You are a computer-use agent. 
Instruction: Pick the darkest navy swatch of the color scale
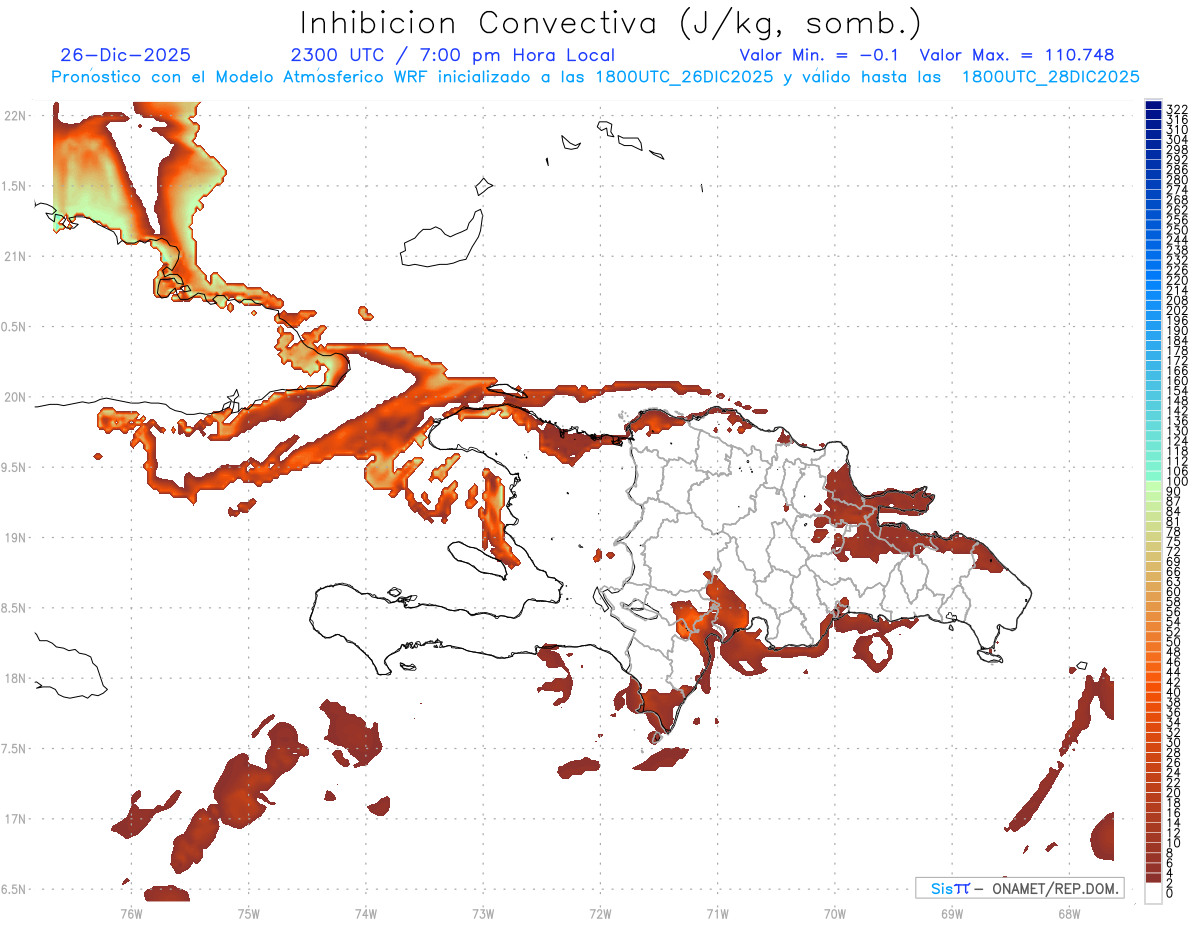pyautogui.click(x=1152, y=105)
